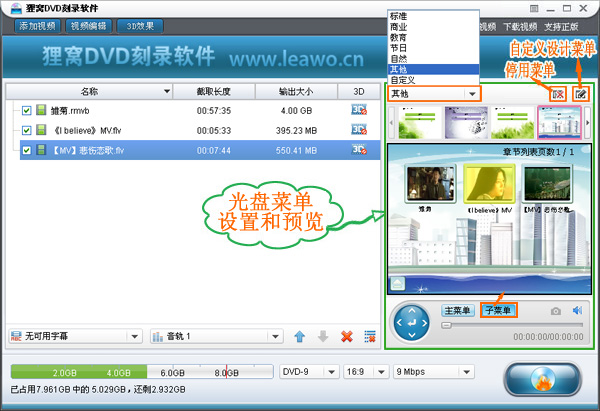Click the navigation pad left arrow
The width and height of the screenshot is (600, 411).
[x=399, y=323]
